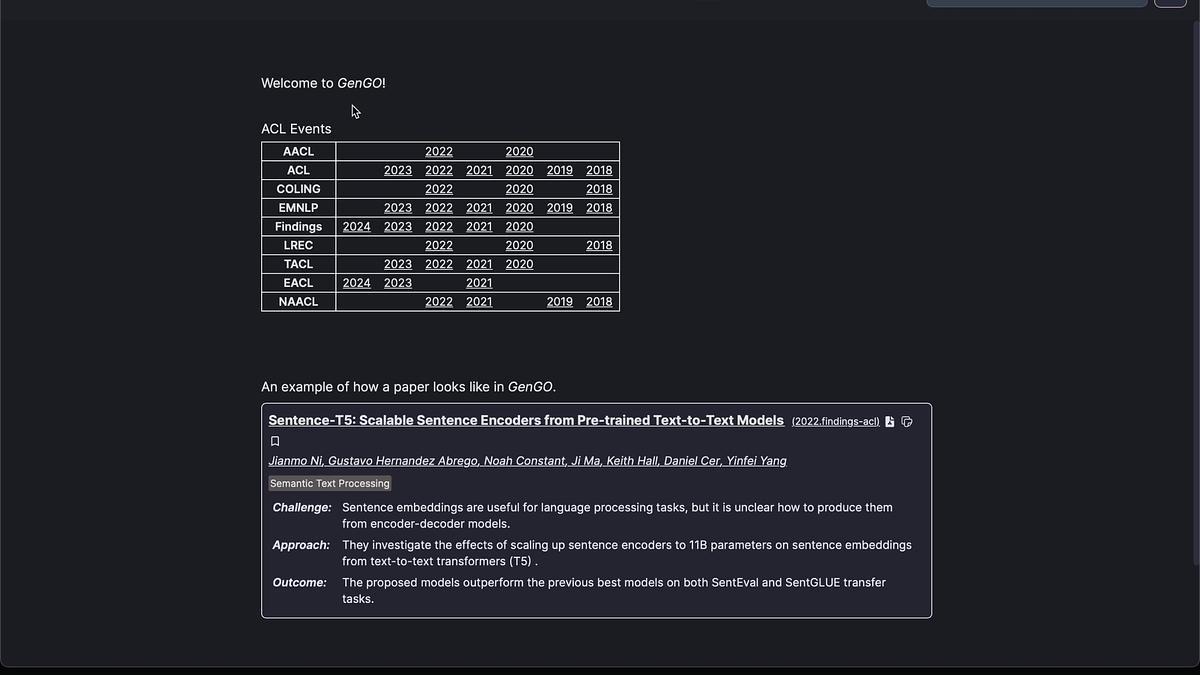Click the 'Challenge:' label in paper card
This screenshot has width=1200, height=675.
click(302, 508)
